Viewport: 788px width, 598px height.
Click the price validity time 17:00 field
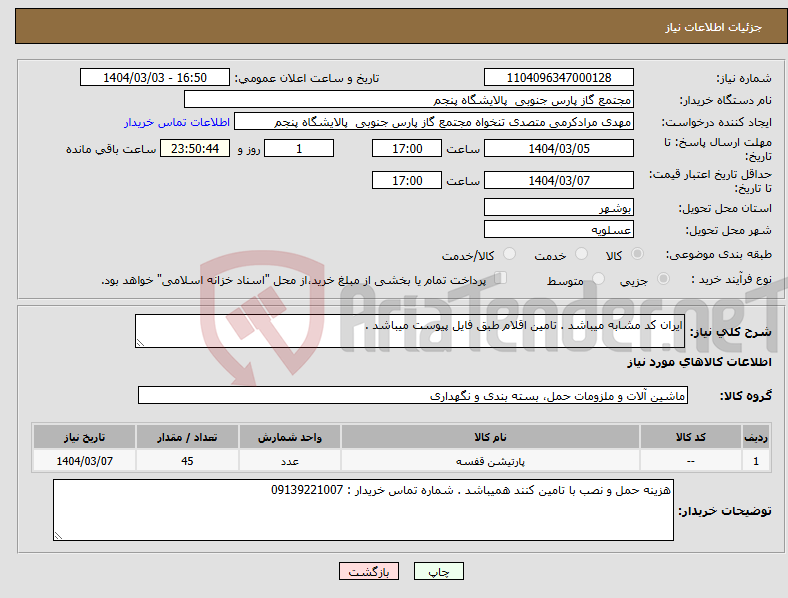pos(407,180)
